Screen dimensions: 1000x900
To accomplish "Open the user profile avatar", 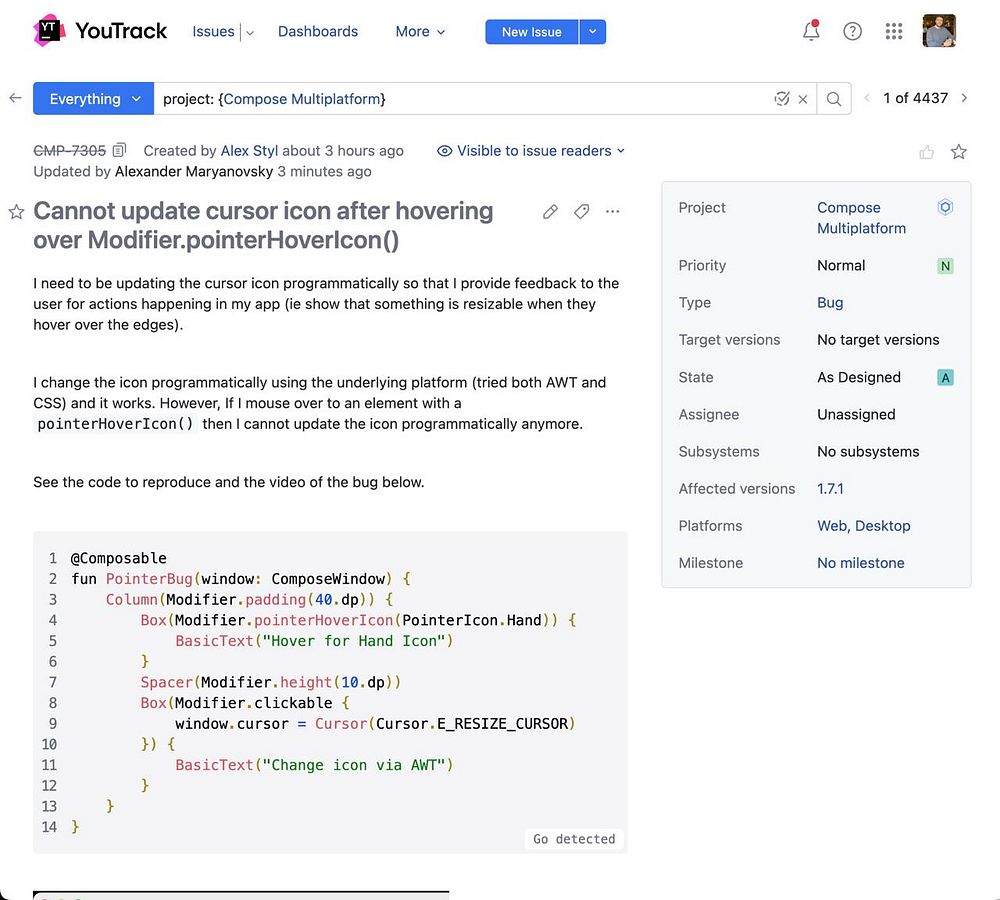I will point(939,31).
